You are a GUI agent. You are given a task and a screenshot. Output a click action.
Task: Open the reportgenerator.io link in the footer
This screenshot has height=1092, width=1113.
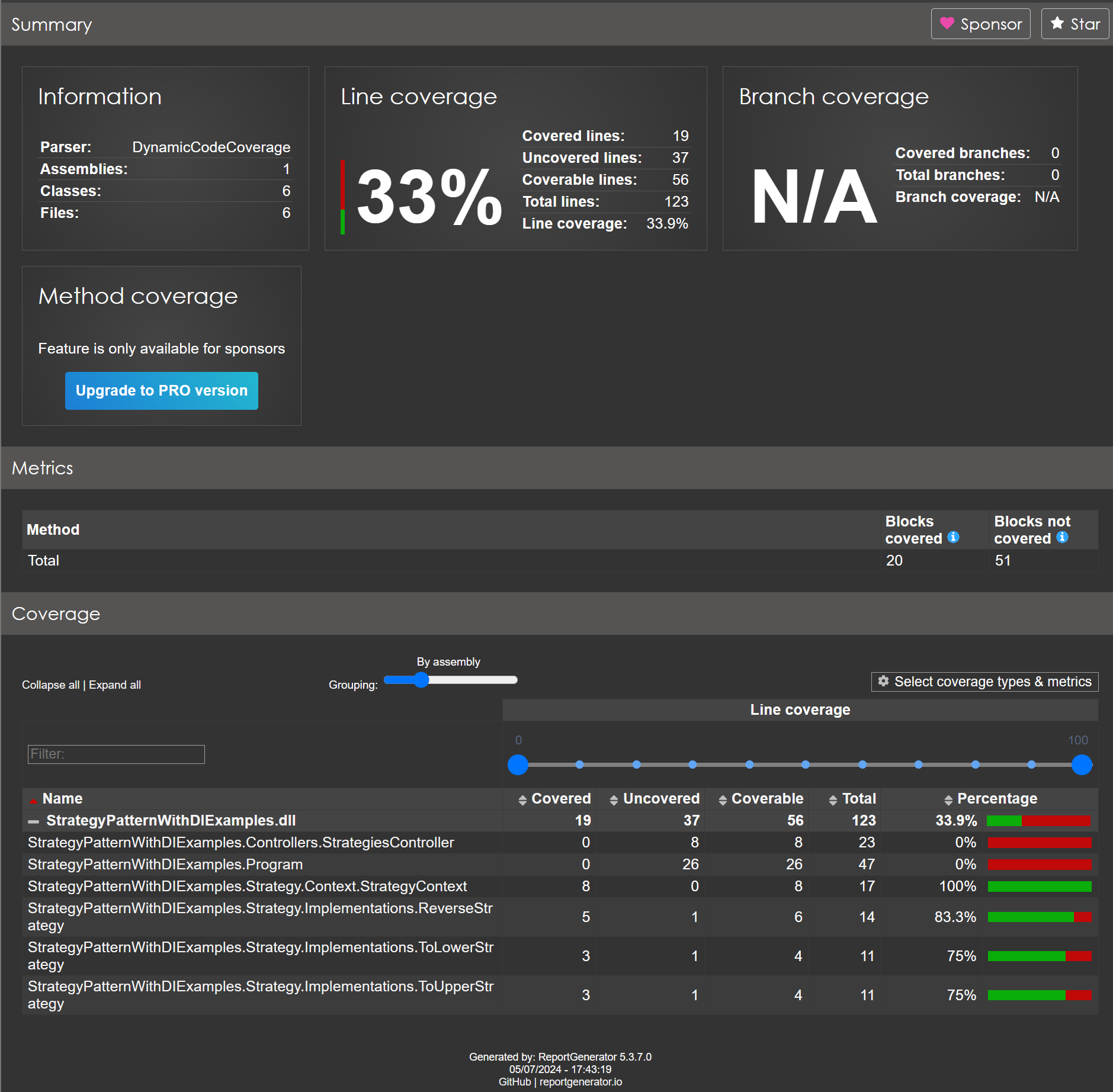point(581,1081)
